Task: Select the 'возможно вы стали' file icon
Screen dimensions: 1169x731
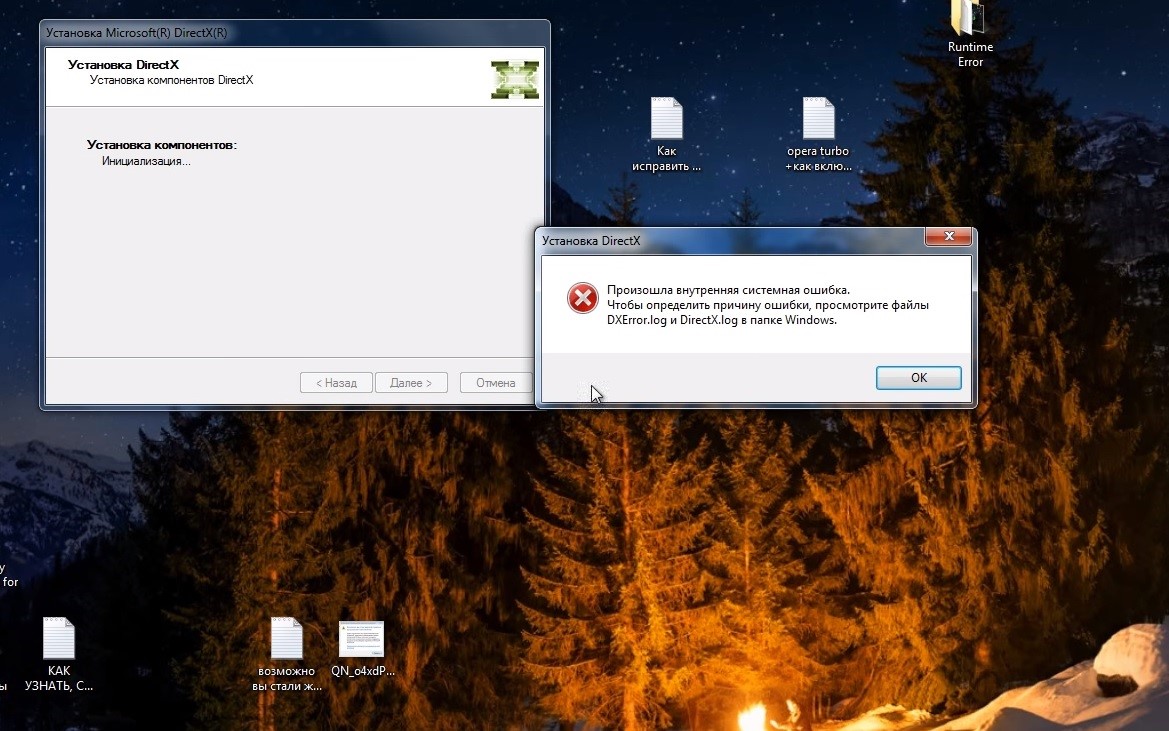Action: (x=286, y=638)
